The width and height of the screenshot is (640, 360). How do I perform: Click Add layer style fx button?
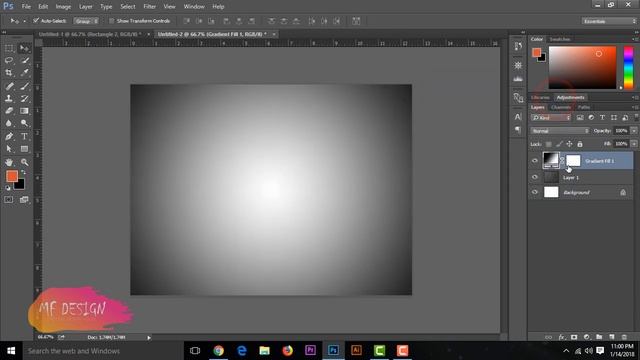562,337
